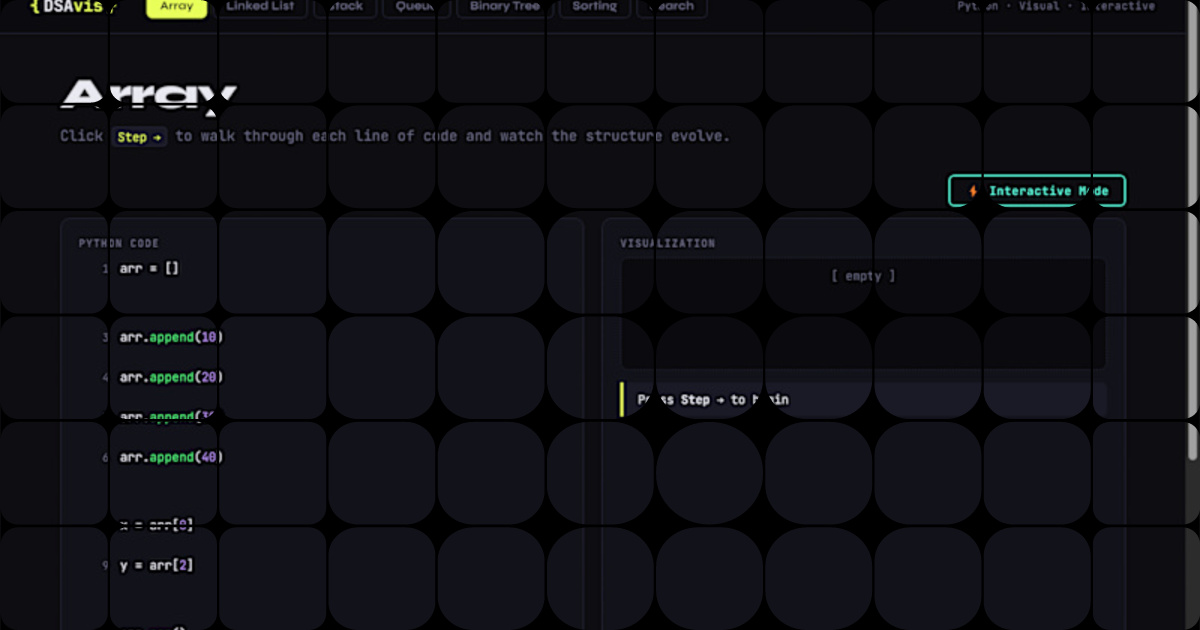Switch to the Binary Tree tab
This screenshot has height=630, width=1200.
coord(505,7)
